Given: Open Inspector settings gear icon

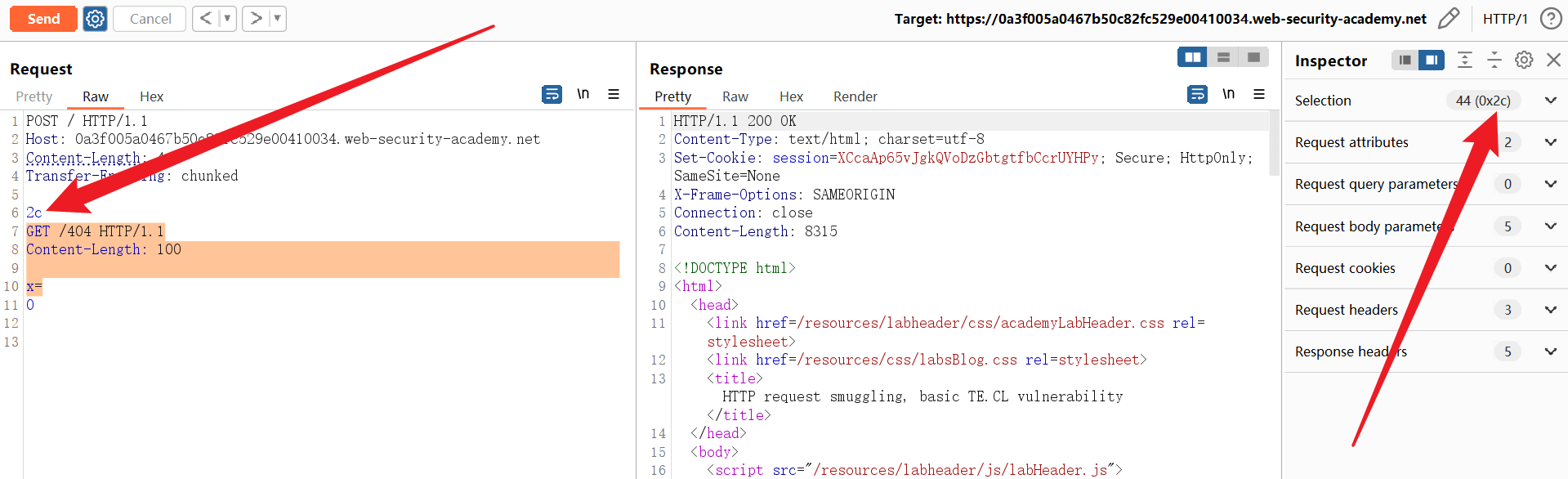Looking at the screenshot, I should click(x=1524, y=60).
